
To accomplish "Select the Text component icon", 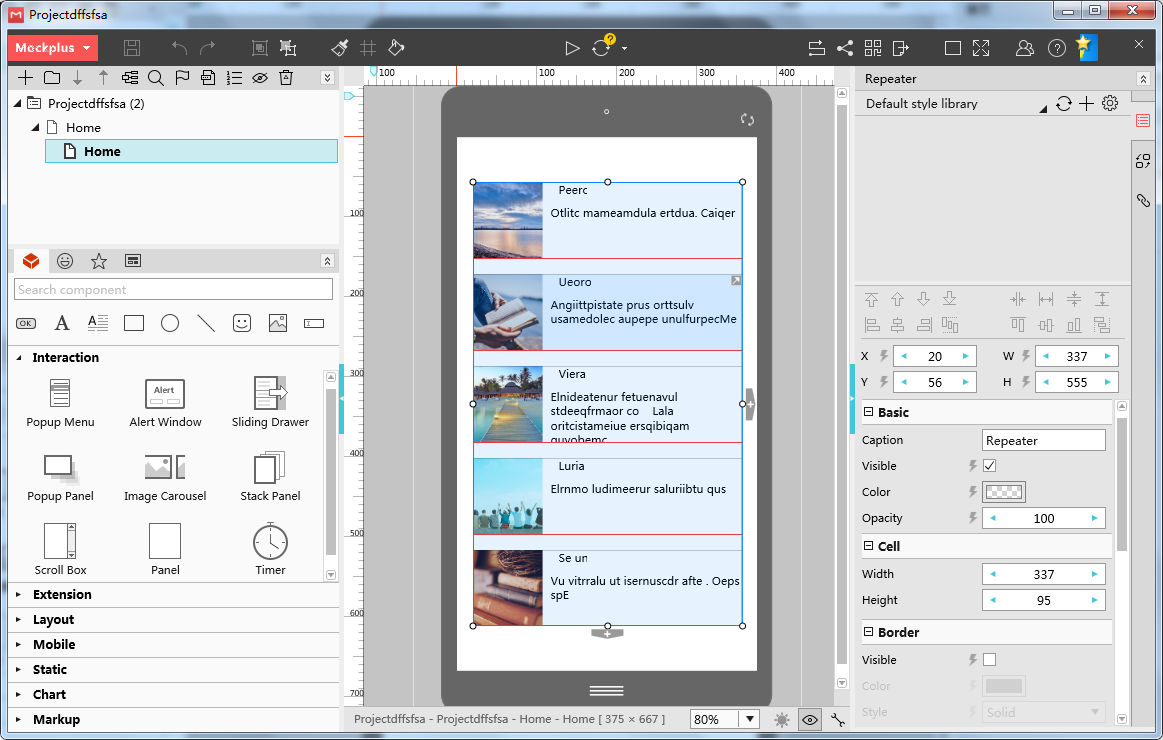I will coord(62,323).
